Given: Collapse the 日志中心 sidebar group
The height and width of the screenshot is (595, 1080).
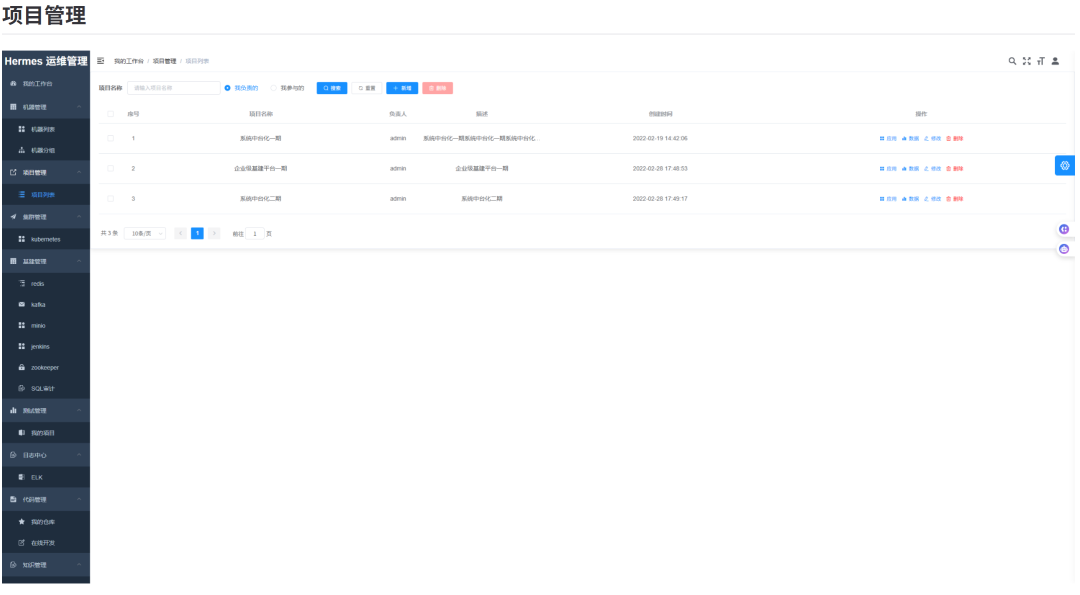Looking at the screenshot, I should pos(45,455).
